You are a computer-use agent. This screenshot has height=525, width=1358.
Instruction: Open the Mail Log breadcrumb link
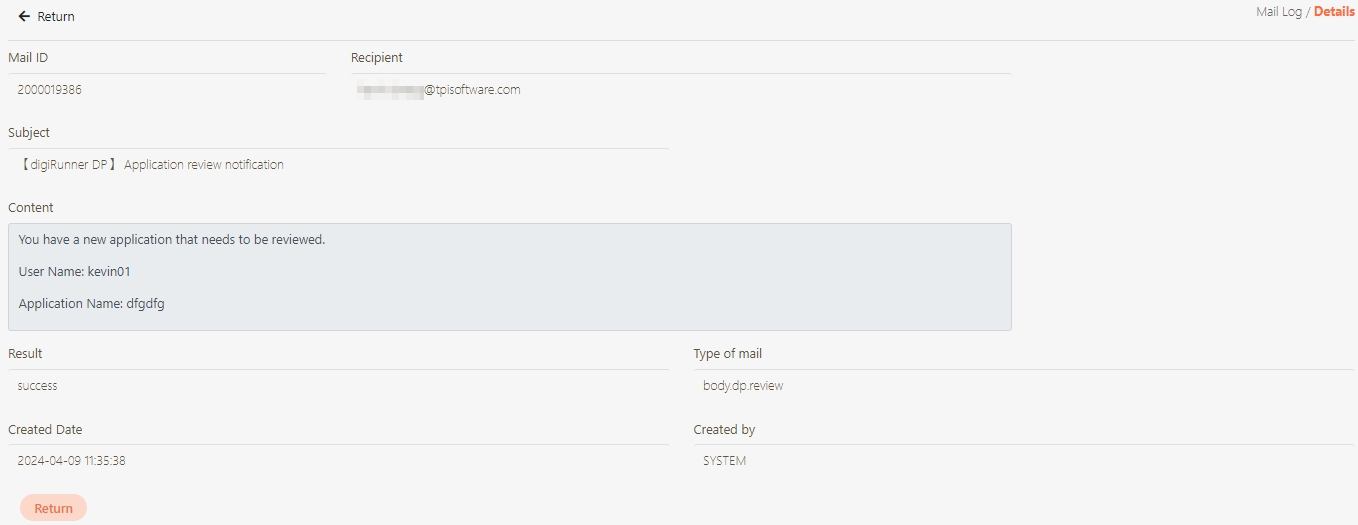point(1278,12)
